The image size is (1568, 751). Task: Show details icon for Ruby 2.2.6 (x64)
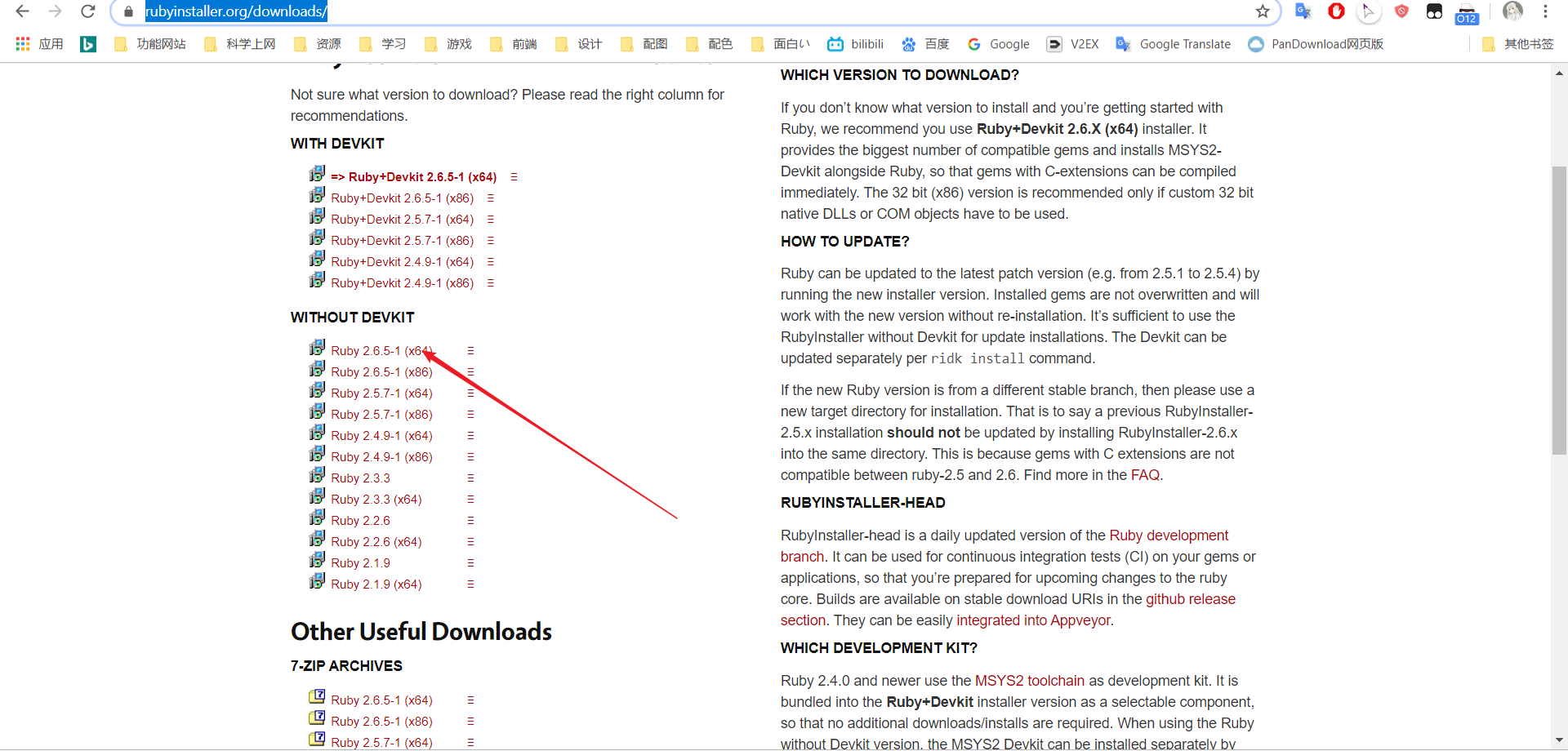point(470,542)
